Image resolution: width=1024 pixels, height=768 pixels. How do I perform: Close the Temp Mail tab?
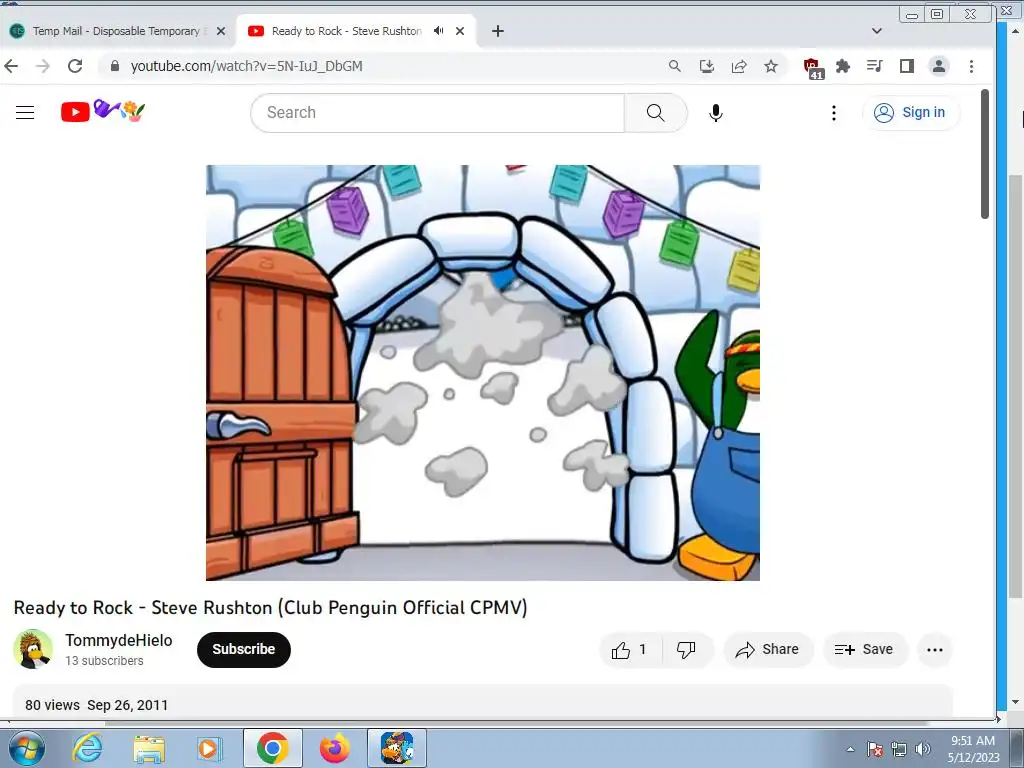[221, 31]
